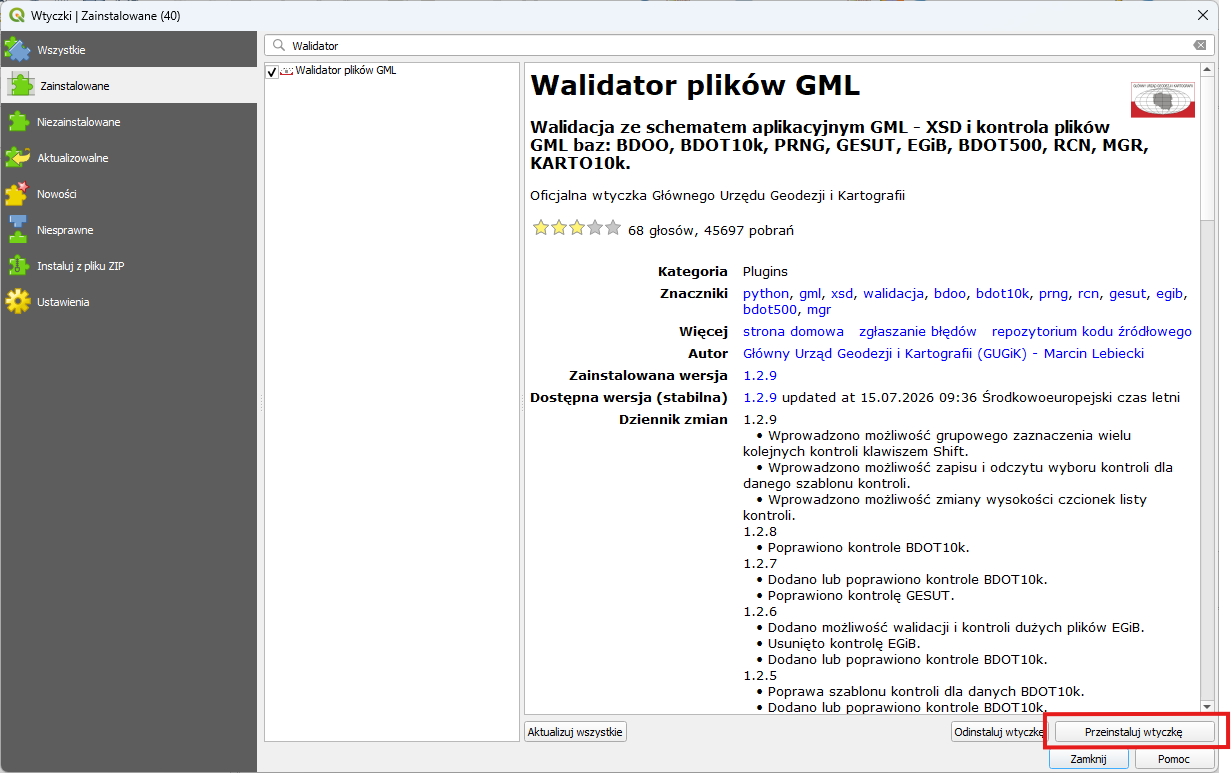Click the python tag link
This screenshot has height=773, width=1231.
766,293
